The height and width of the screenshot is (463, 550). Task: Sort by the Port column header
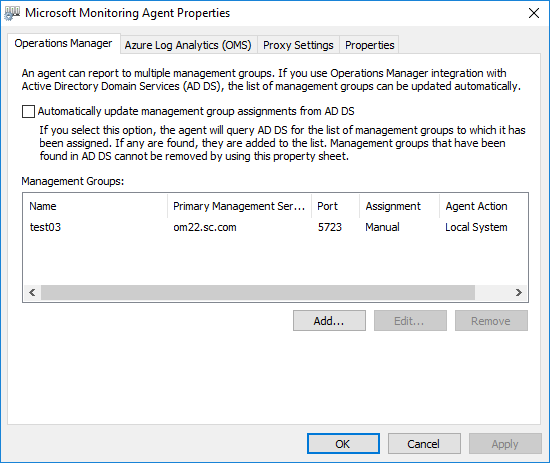335,206
